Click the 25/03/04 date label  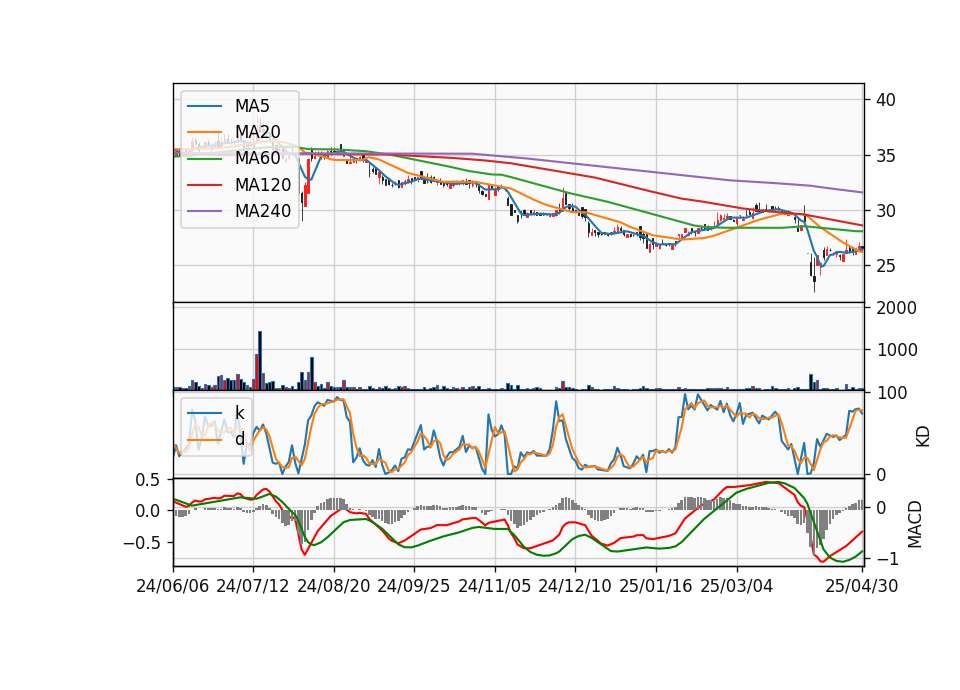[x=737, y=586]
